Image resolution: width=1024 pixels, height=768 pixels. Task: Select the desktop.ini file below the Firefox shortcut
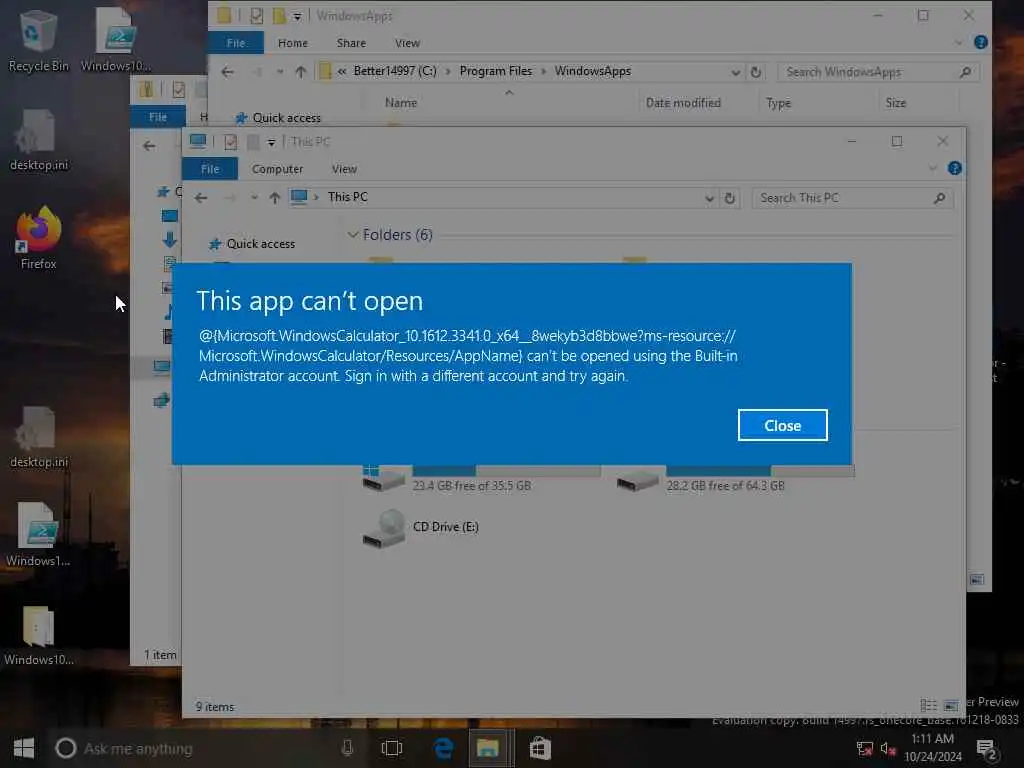pos(39,437)
